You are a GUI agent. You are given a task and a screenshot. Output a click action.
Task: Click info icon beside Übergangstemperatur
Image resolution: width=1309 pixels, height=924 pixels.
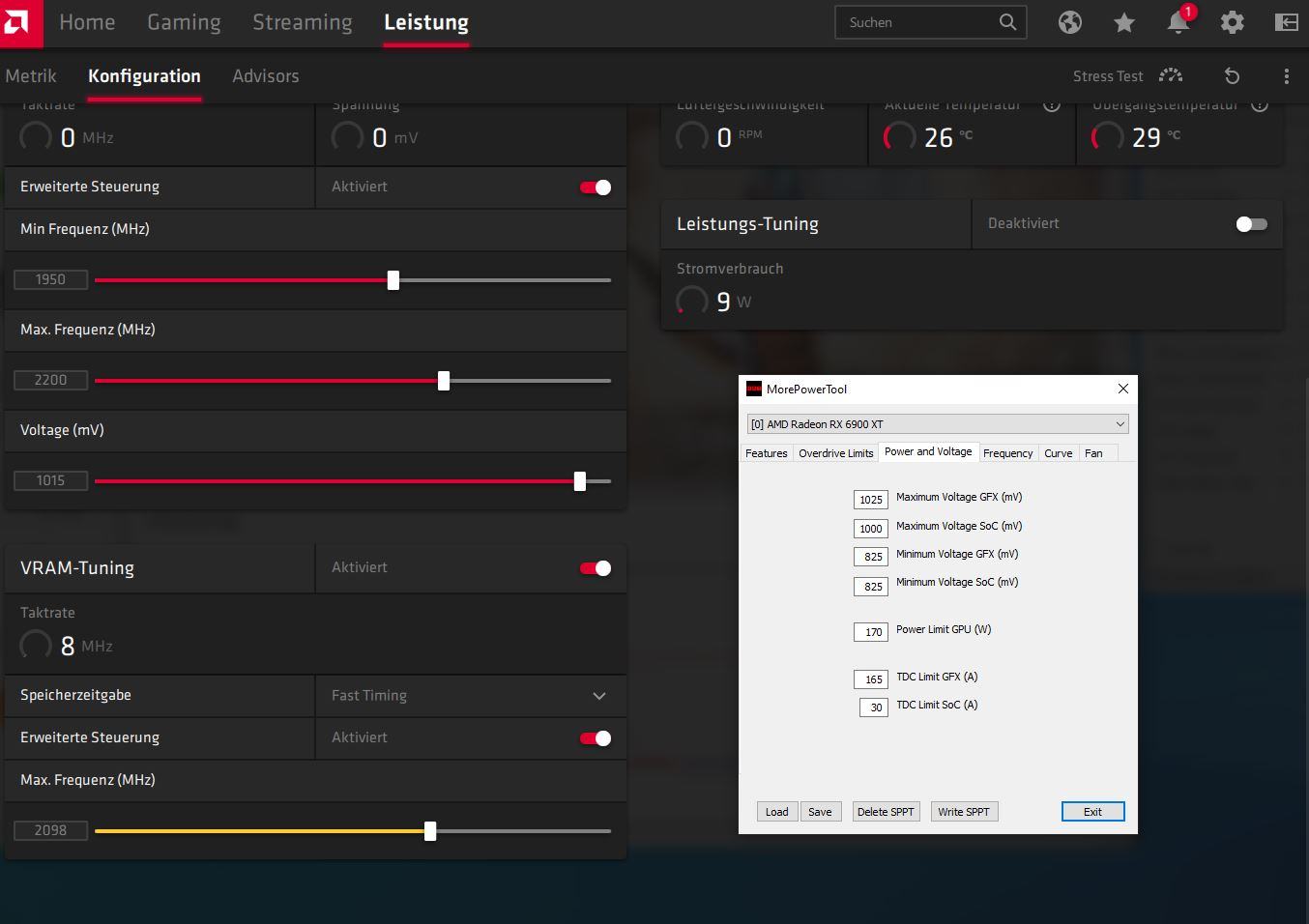(1260, 105)
